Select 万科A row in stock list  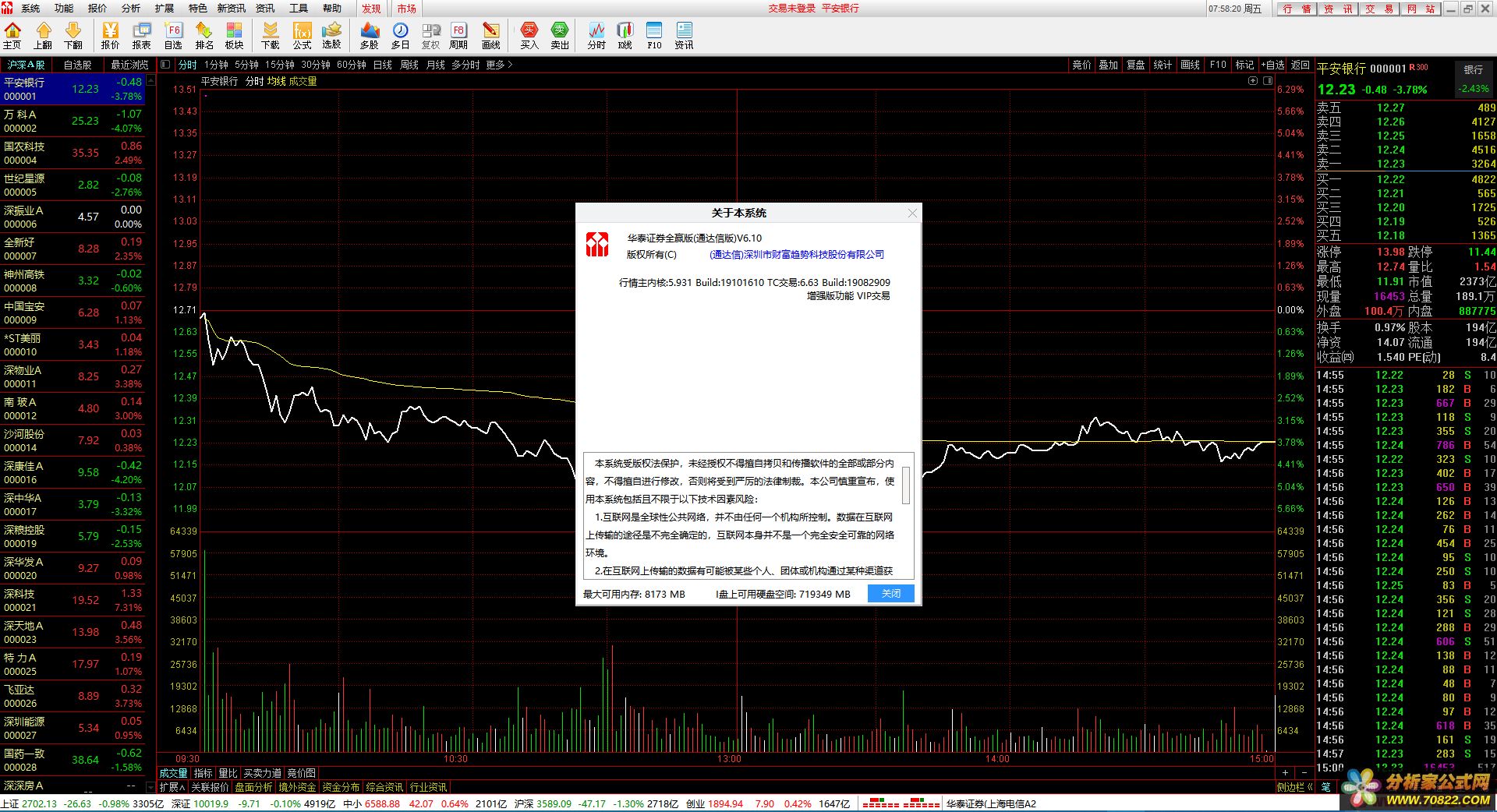tap(73, 121)
